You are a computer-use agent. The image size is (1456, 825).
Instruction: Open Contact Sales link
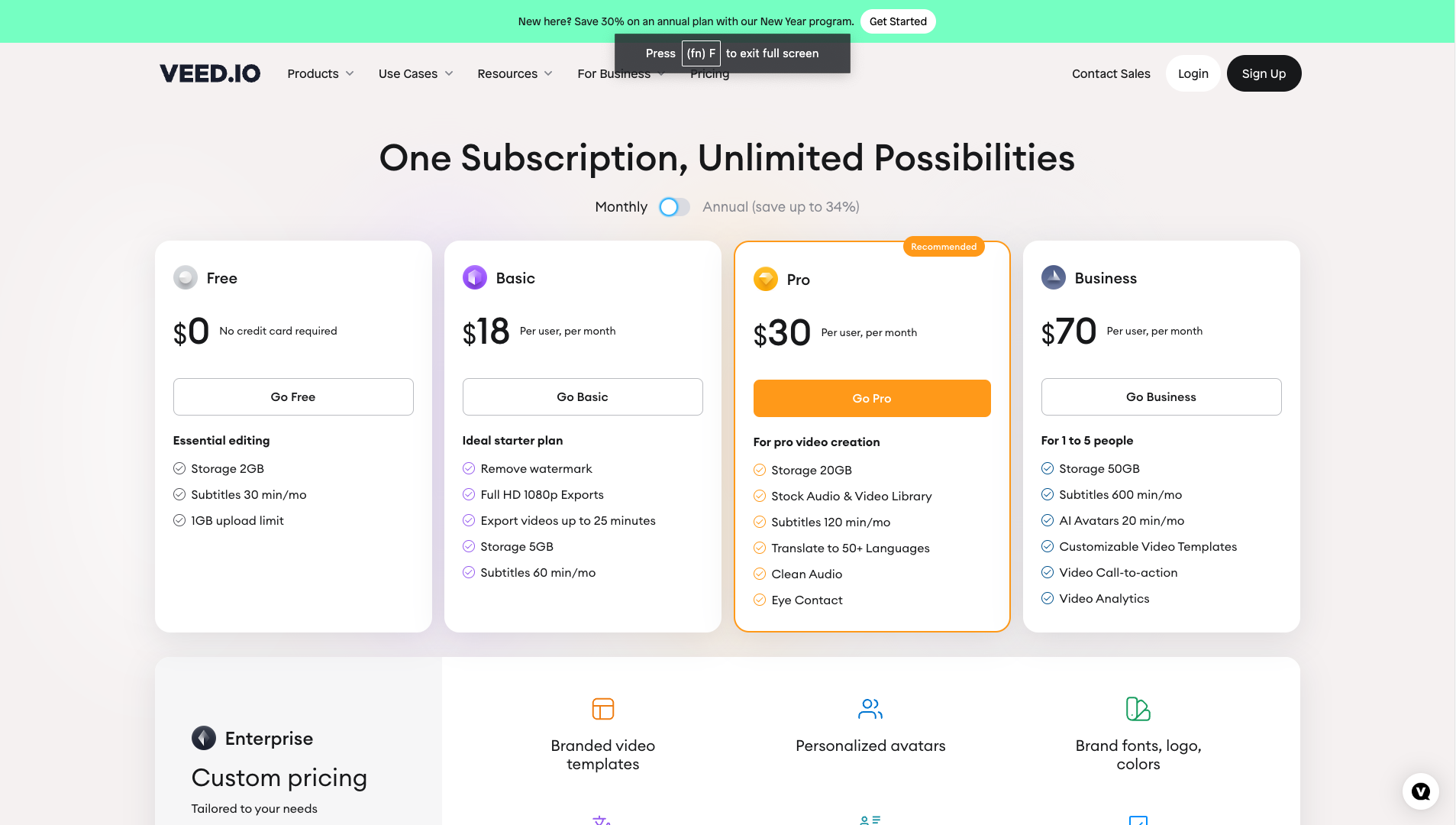click(x=1111, y=73)
